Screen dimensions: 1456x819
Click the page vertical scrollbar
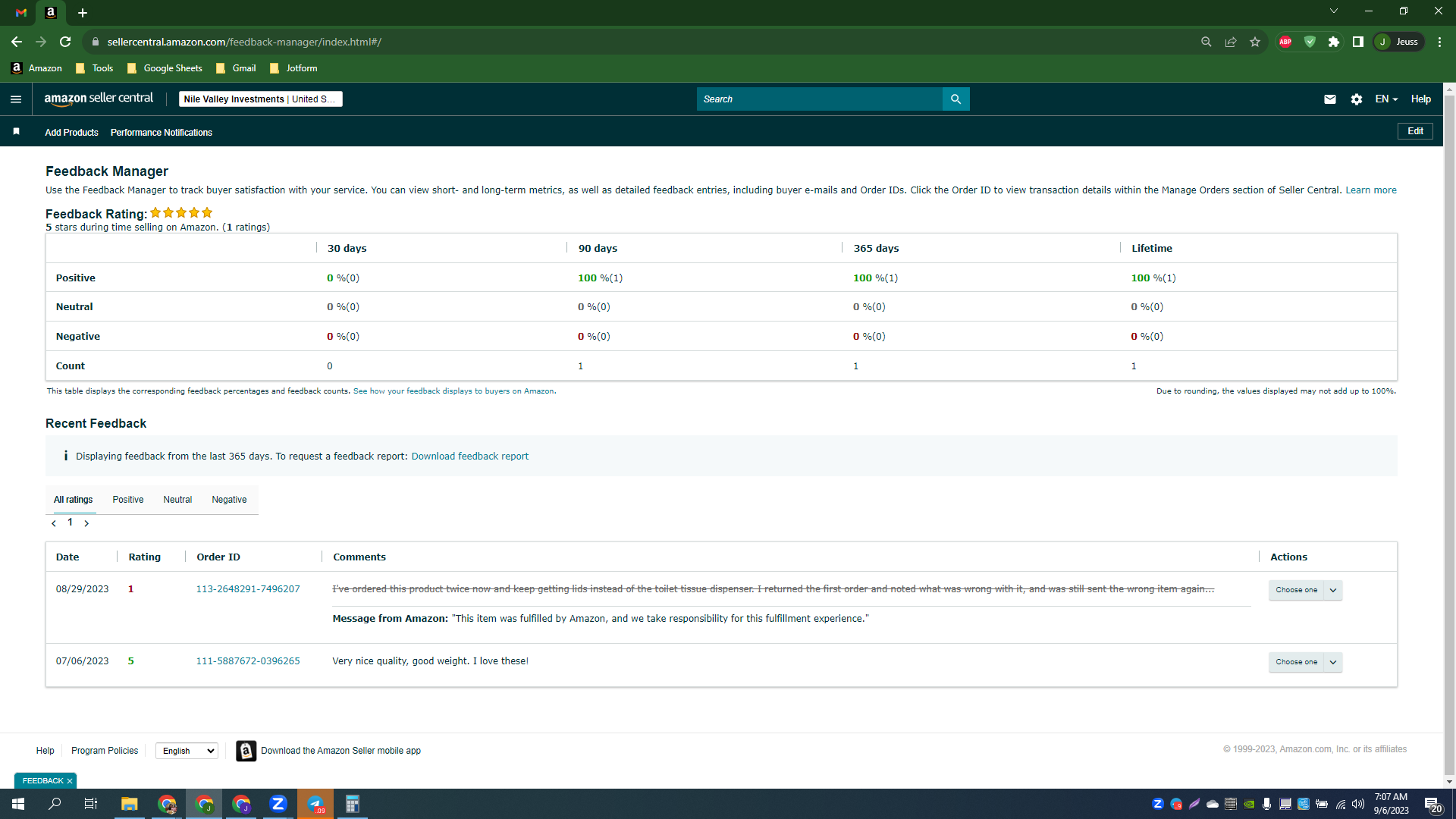click(1449, 436)
